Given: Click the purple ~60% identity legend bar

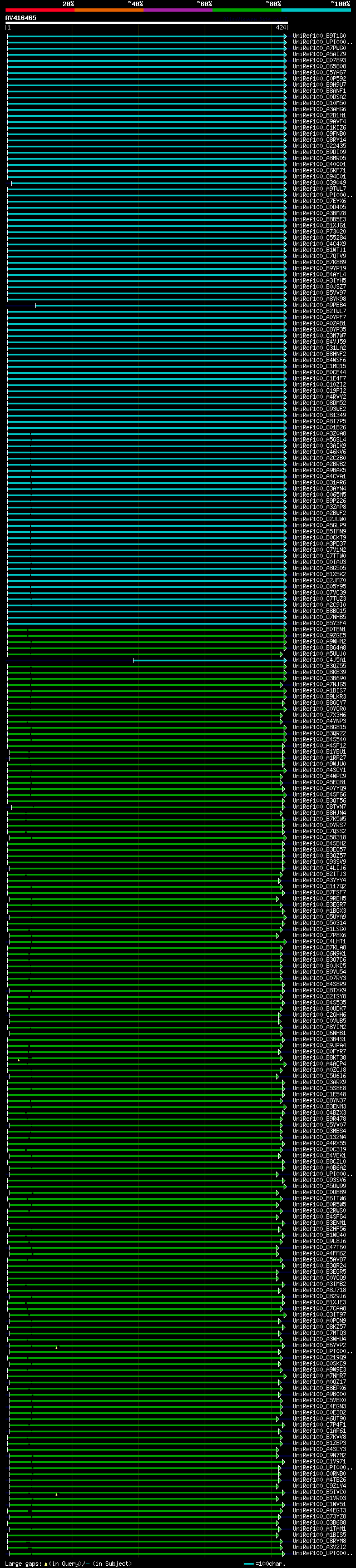Looking at the screenshot, I should pyautogui.click(x=177, y=10).
